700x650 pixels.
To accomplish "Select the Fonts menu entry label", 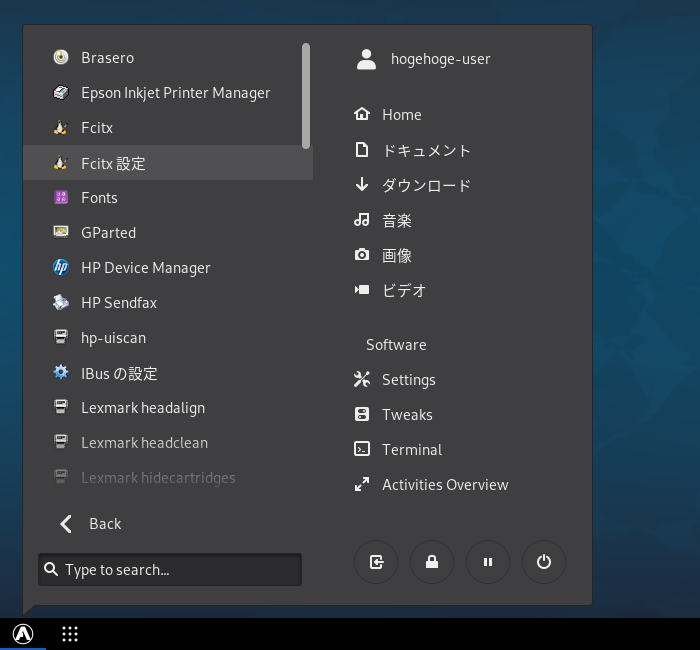I will click(99, 198).
